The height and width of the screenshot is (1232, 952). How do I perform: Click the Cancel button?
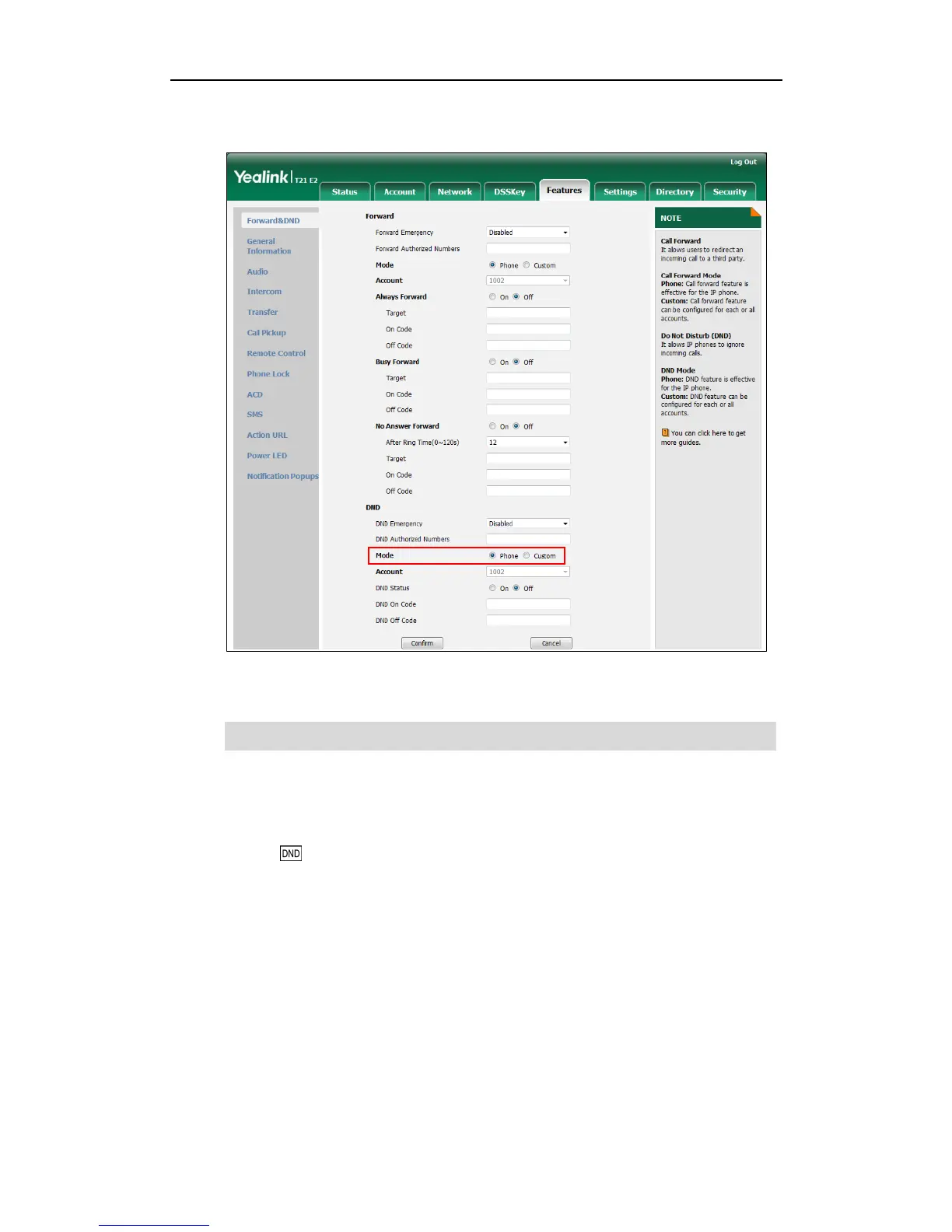point(551,643)
